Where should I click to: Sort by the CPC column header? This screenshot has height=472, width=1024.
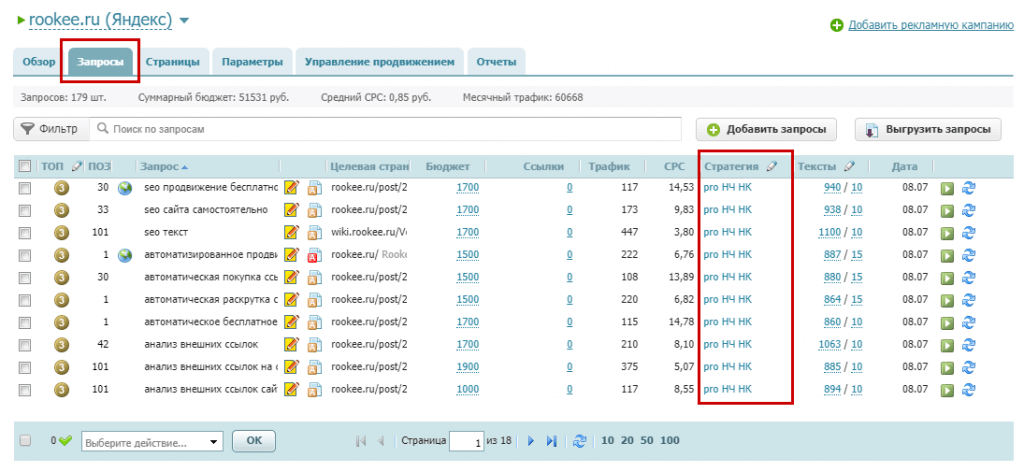(x=674, y=166)
